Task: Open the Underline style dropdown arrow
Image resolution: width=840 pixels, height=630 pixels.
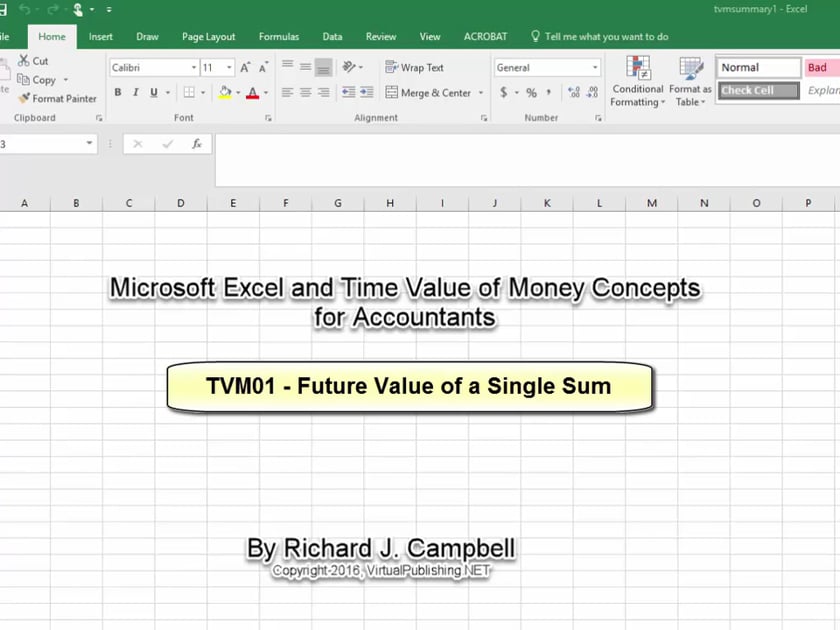Action: pos(168,92)
